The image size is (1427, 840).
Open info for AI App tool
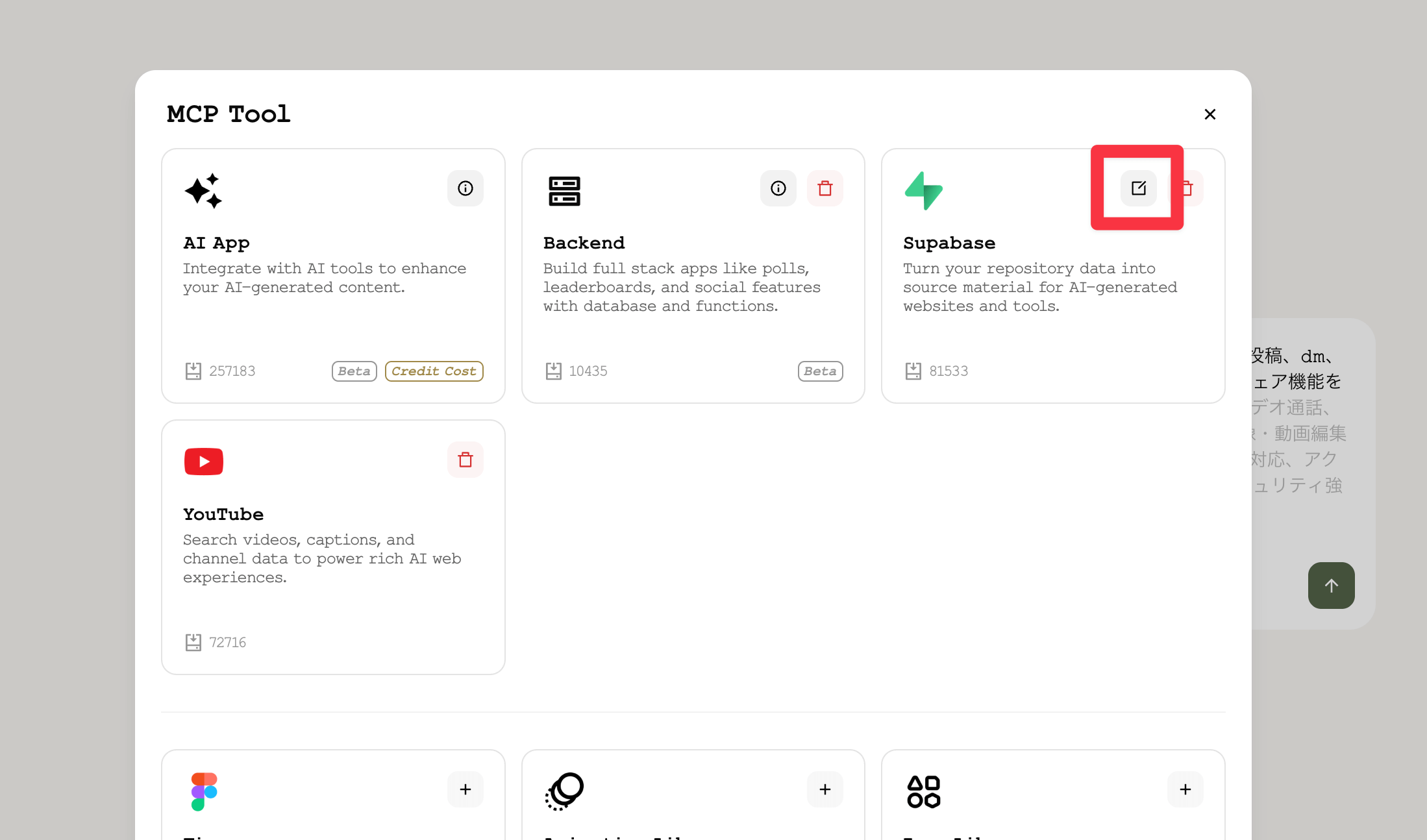[x=465, y=188]
